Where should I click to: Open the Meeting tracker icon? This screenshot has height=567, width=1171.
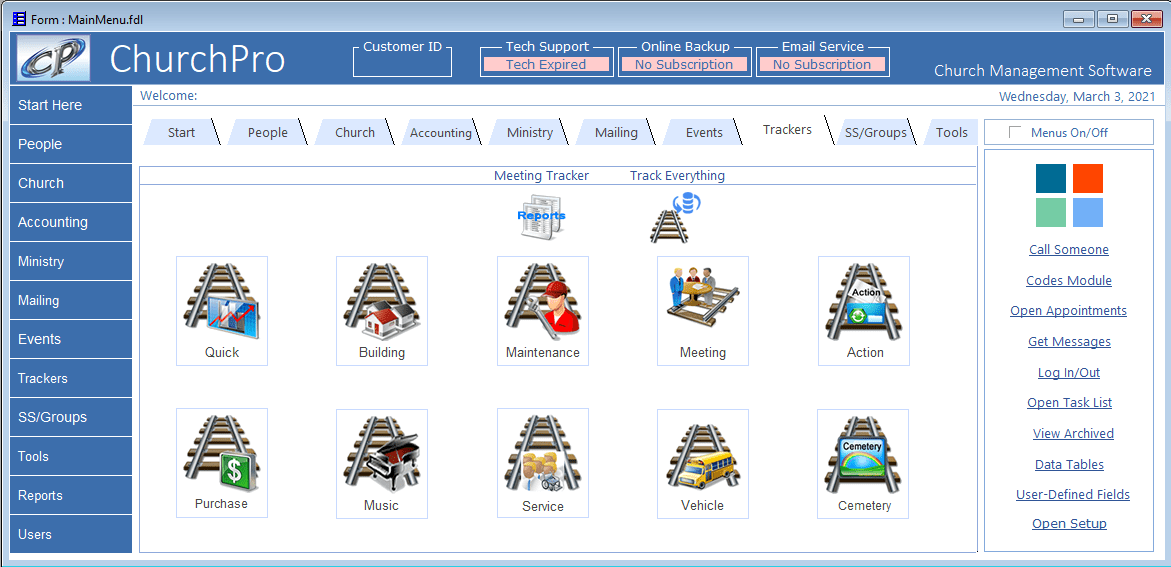(703, 311)
